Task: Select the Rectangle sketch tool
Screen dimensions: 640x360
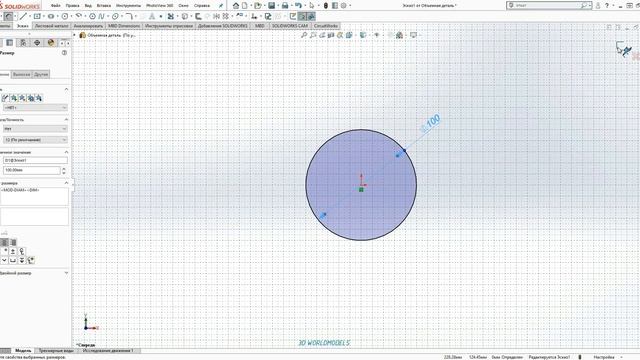Action: [37, 16]
